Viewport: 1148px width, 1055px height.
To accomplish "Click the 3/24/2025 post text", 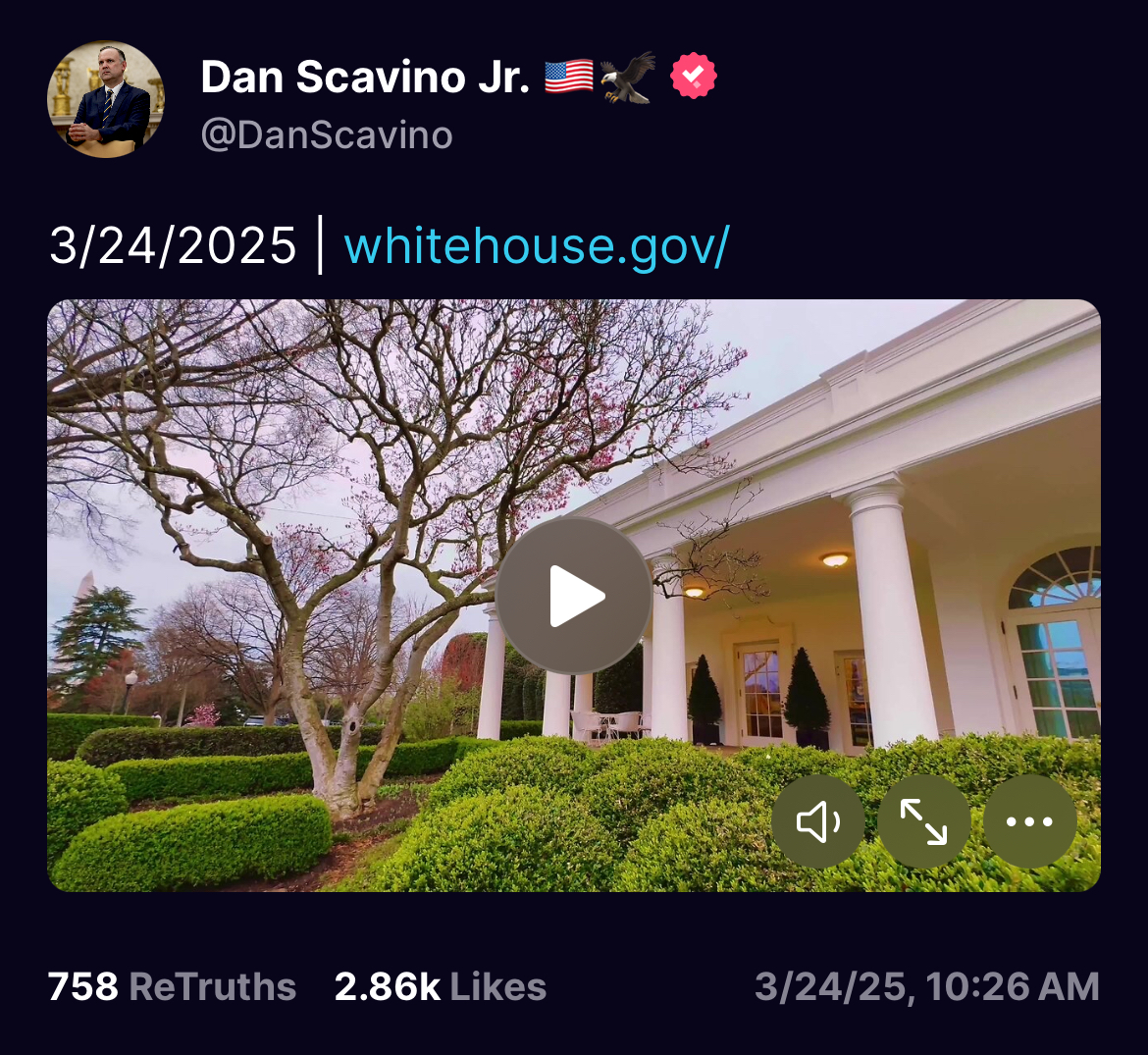I will click(x=173, y=245).
